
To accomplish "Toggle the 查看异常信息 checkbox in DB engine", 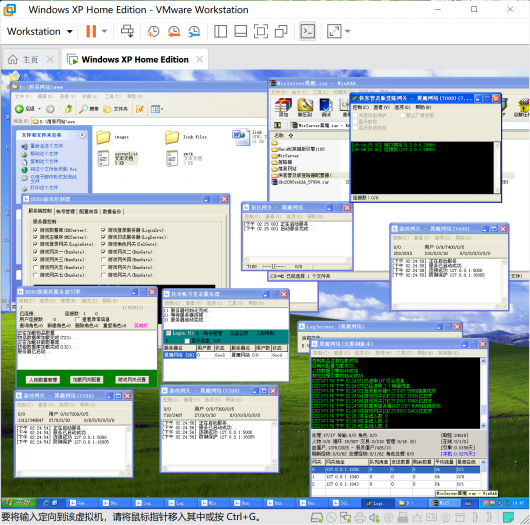I will click(78, 319).
